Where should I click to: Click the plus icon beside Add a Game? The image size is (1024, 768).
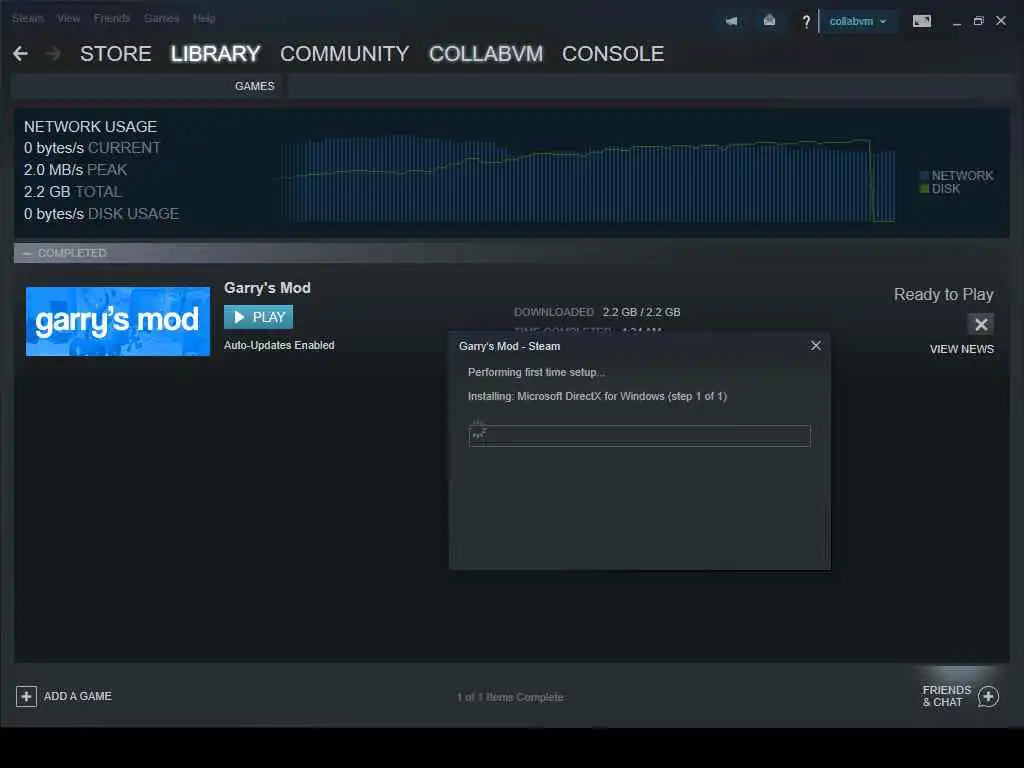pos(26,696)
